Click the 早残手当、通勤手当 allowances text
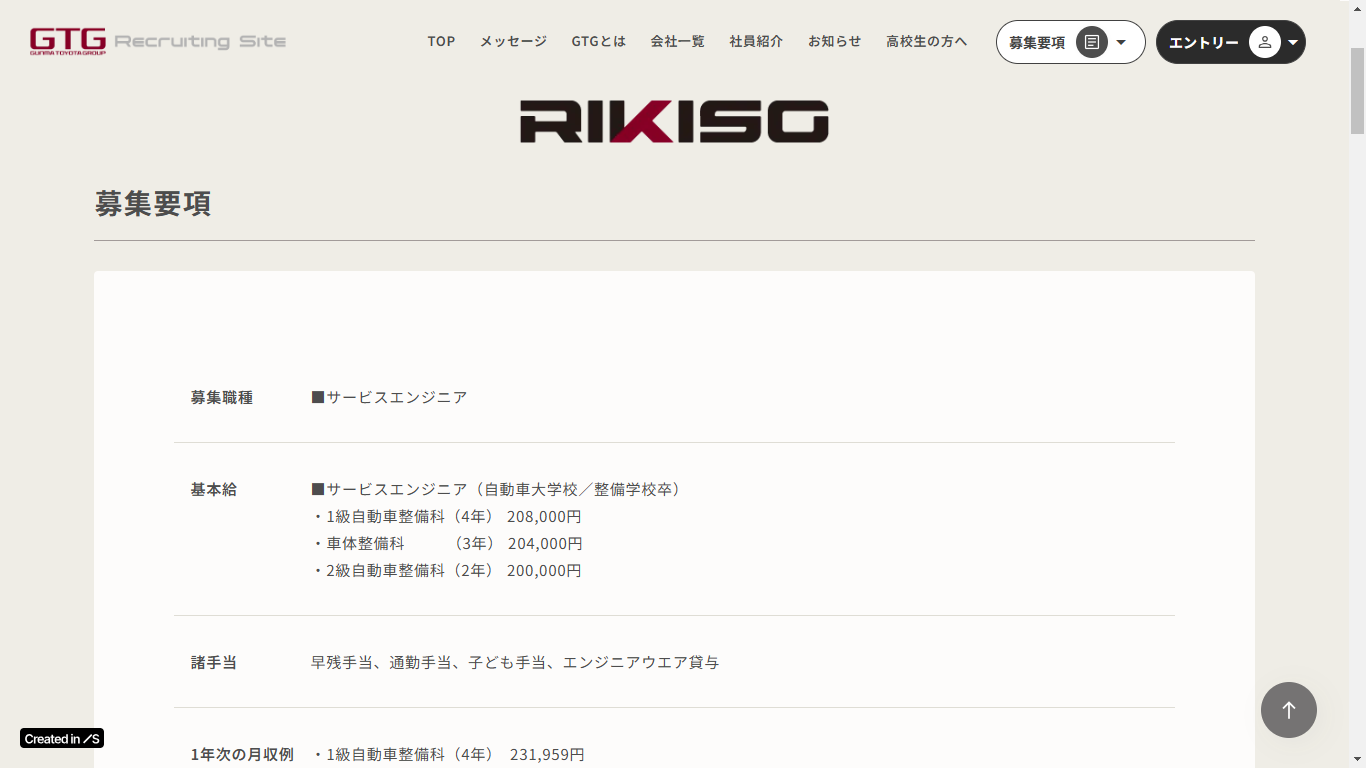Image resolution: width=1366 pixels, height=768 pixels. point(515,662)
